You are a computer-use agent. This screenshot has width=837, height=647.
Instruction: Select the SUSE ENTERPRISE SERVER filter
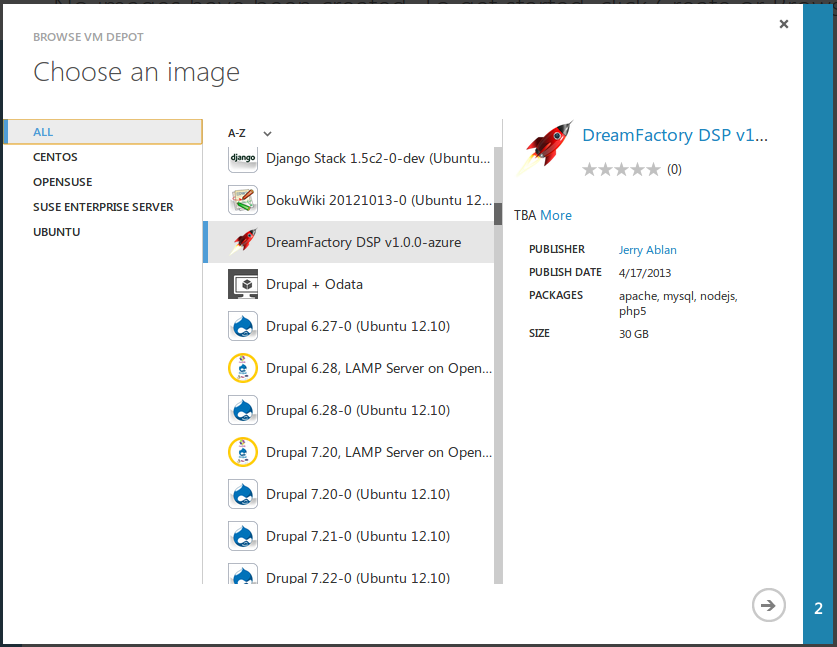(x=103, y=207)
